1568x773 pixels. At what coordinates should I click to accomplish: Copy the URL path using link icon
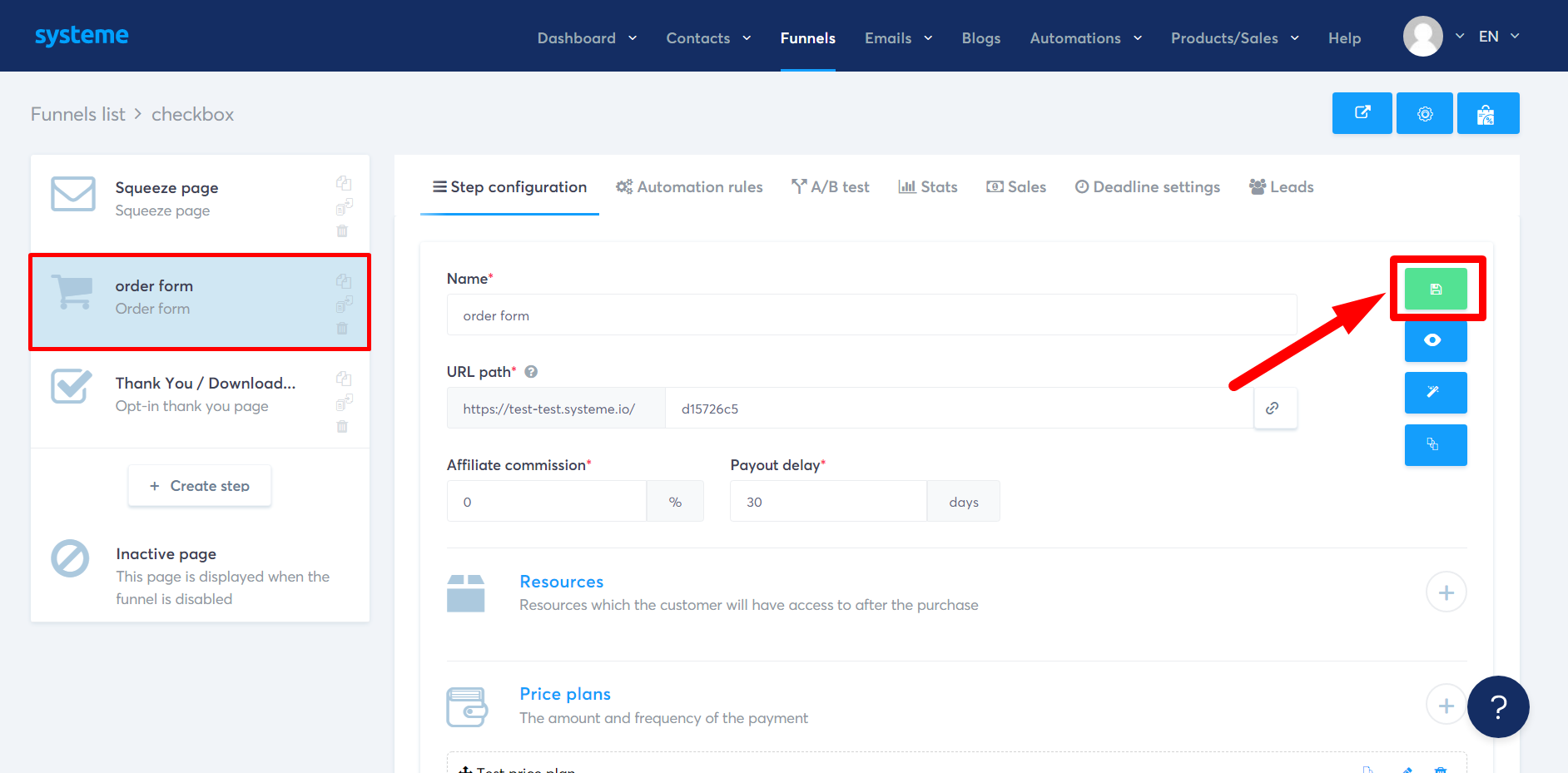(x=1274, y=408)
